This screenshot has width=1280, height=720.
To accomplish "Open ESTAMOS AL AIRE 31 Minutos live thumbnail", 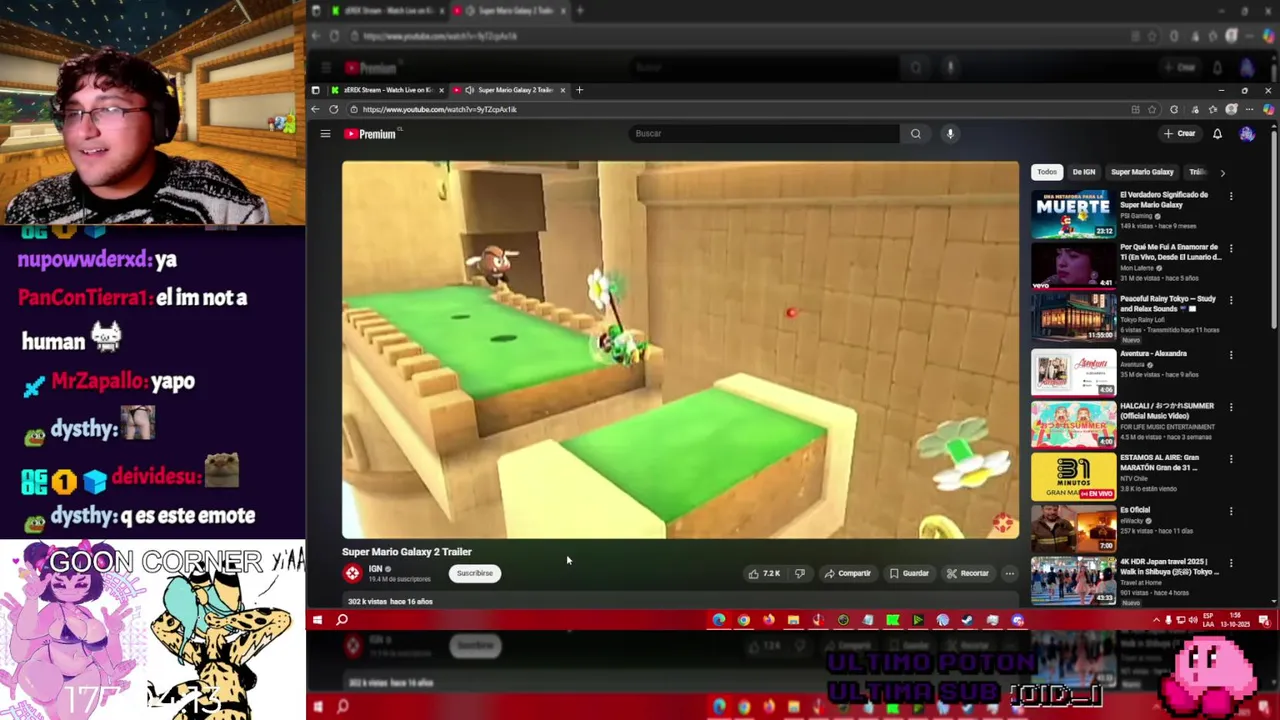I will pos(1073,477).
